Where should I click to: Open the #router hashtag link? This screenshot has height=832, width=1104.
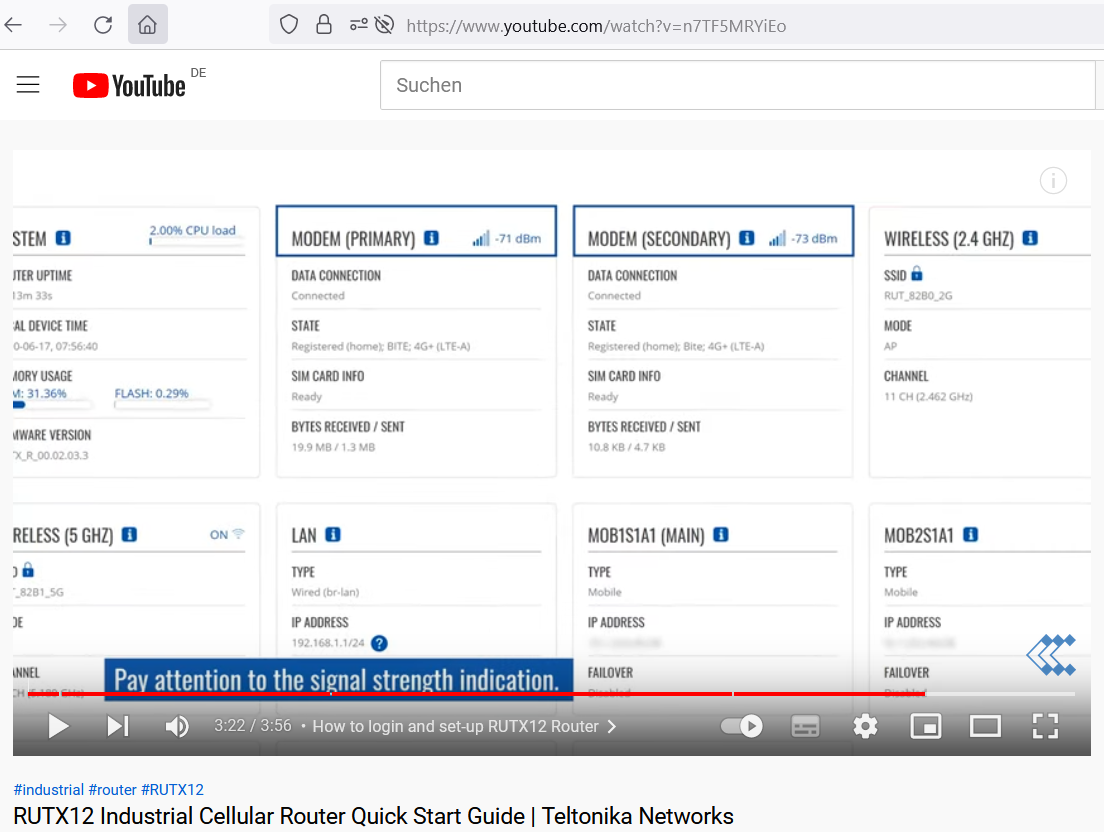pyautogui.click(x=112, y=790)
